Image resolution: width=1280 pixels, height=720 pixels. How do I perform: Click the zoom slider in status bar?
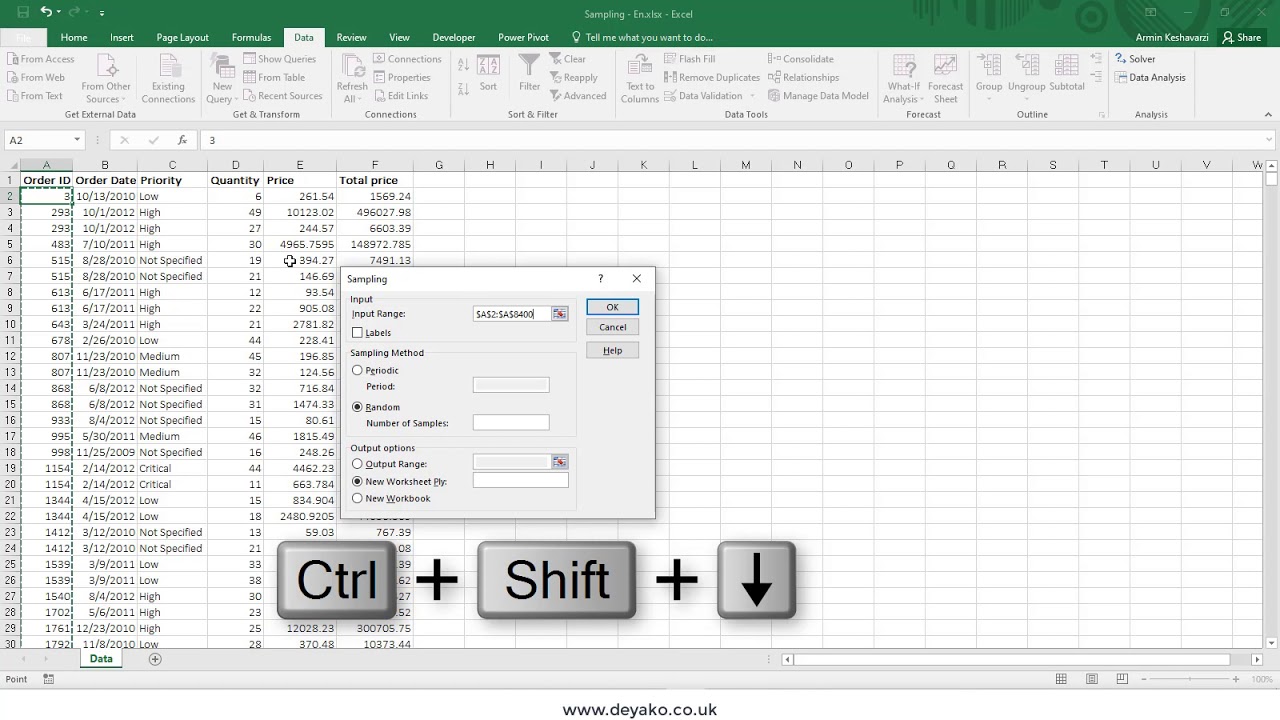[x=1188, y=679]
